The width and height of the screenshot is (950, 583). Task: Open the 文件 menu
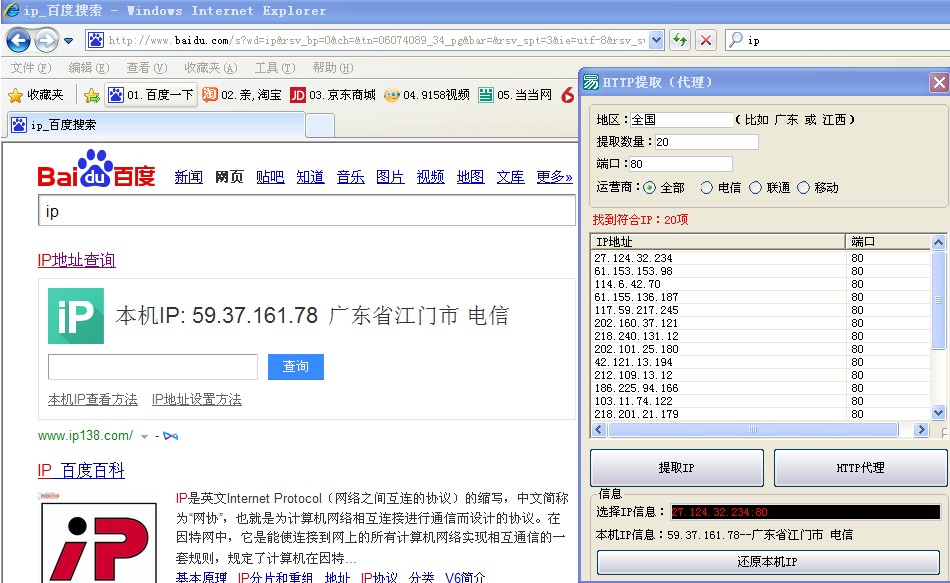[31, 68]
